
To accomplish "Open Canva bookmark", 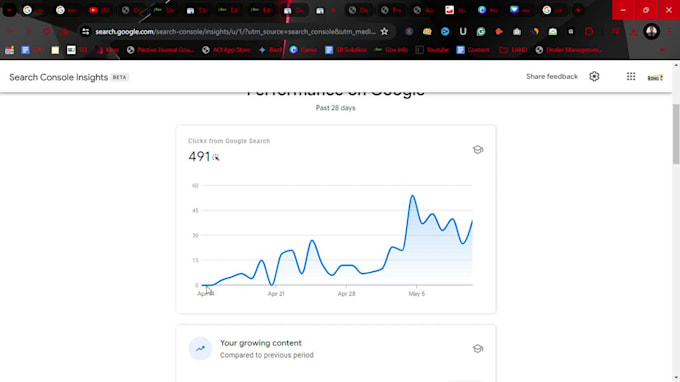I will coord(303,50).
